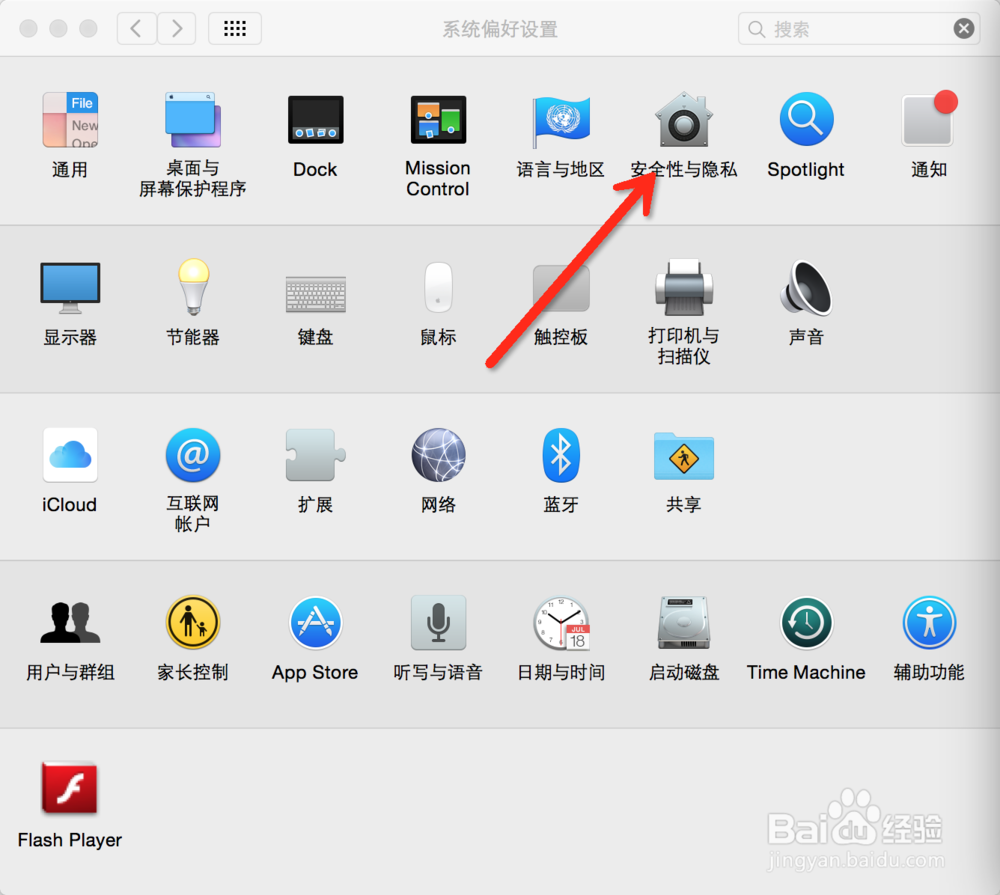Open 日期与时间 clock icon
Screen dimensions: 1000x895
pyautogui.click(x=561, y=623)
